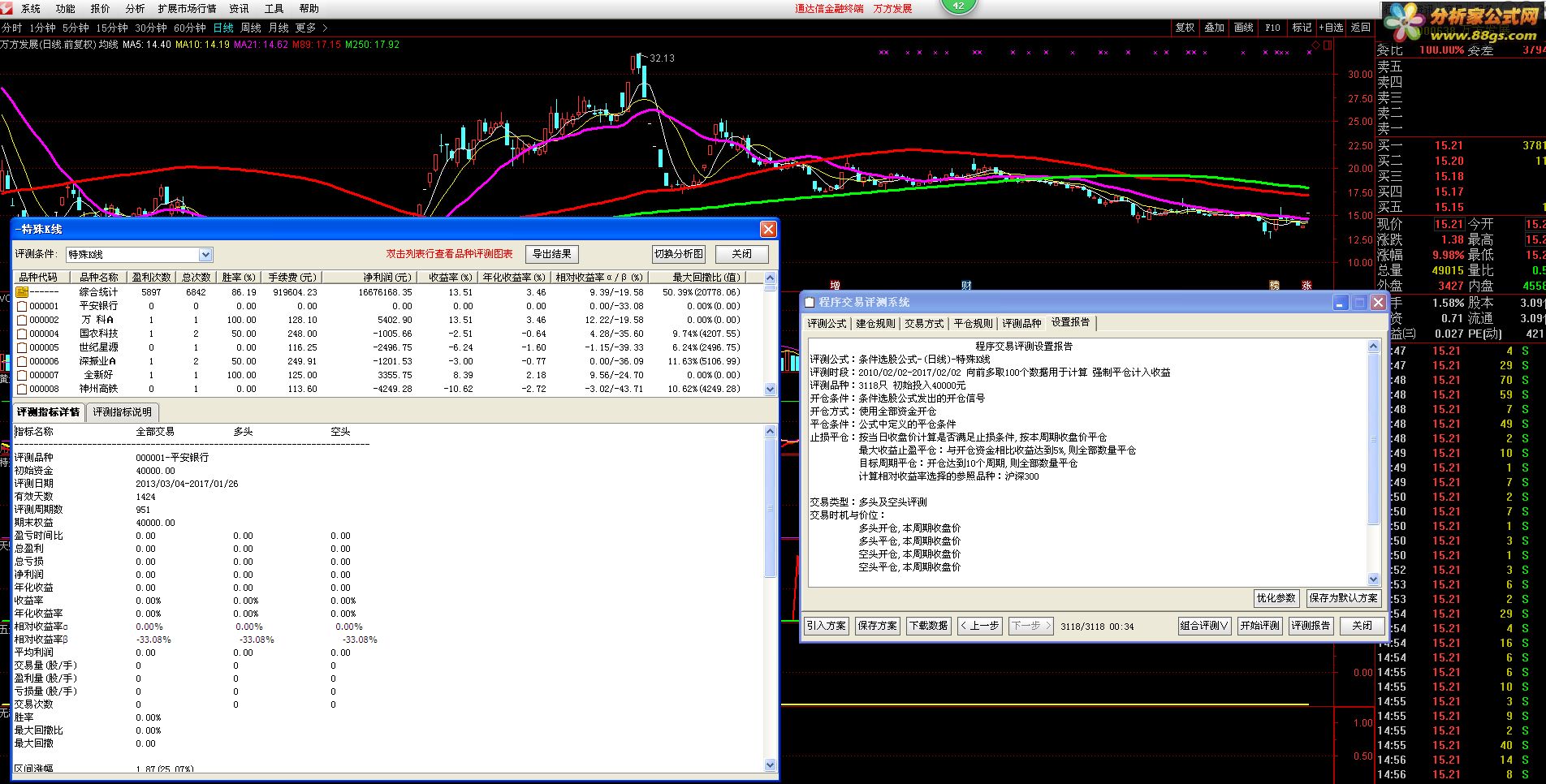This screenshot has width=1546, height=784.
Task: Click the green 42 badge at top
Action: coord(958,6)
